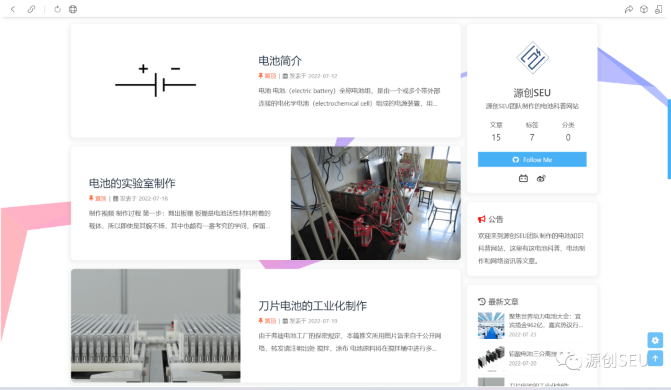671x390 pixels.
Task: Click the 由于弗迪电池工厂 excerpt text
Action: [x=349, y=342]
